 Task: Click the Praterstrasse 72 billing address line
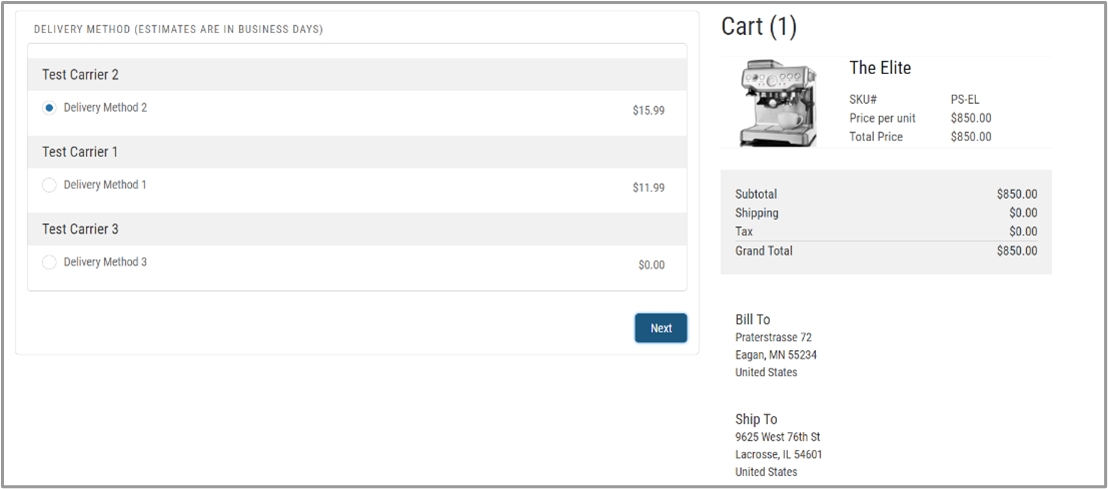tap(773, 338)
